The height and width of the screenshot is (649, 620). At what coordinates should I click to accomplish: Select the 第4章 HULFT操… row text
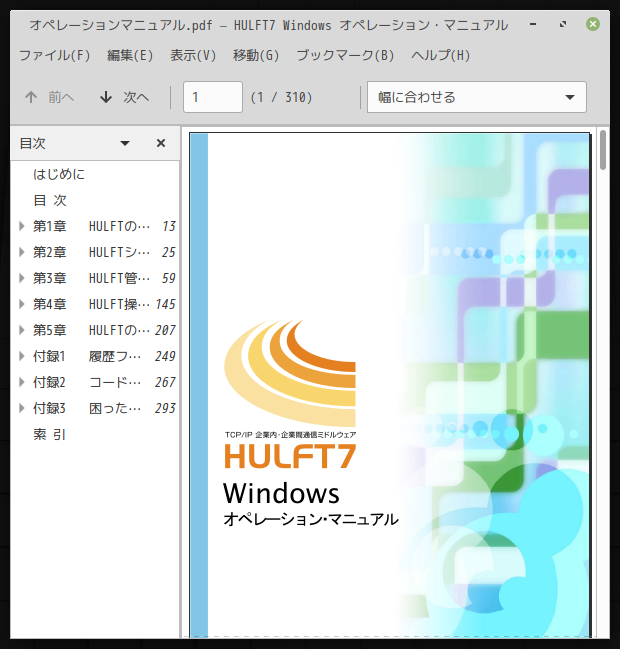pyautogui.click(x=91, y=304)
